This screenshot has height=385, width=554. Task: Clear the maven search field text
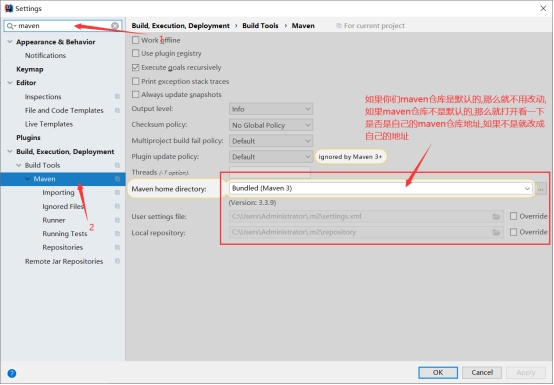click(x=115, y=25)
